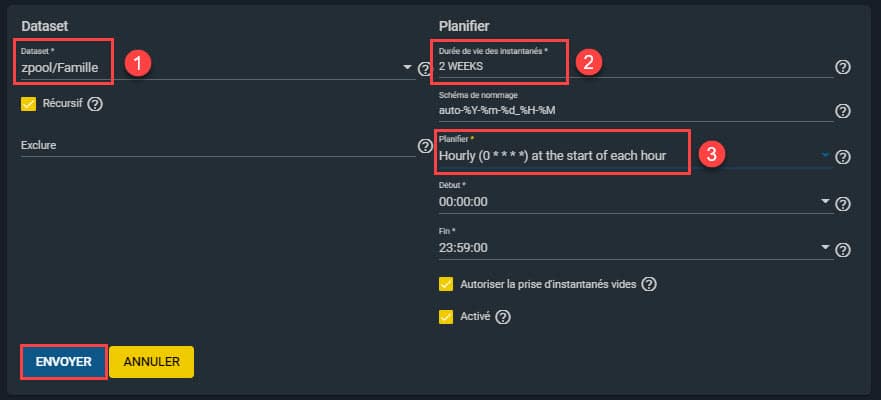Open help icon beside Planifier dropdown

click(842, 157)
